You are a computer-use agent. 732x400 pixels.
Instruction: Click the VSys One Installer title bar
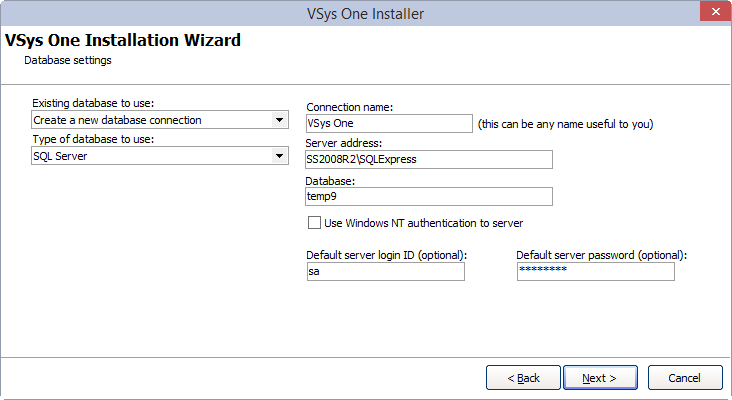click(365, 14)
